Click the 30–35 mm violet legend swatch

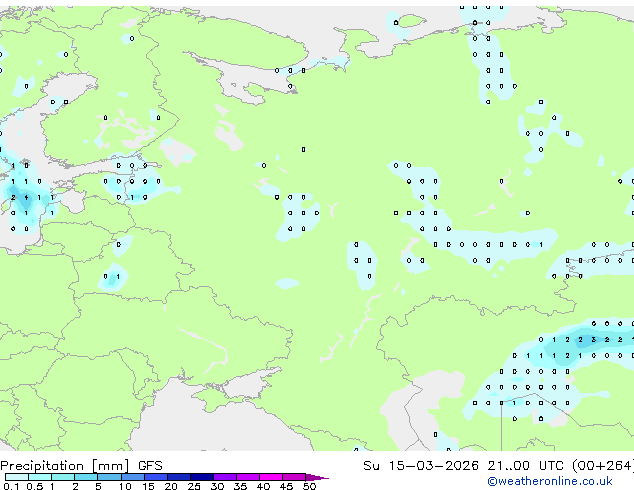click(225, 477)
